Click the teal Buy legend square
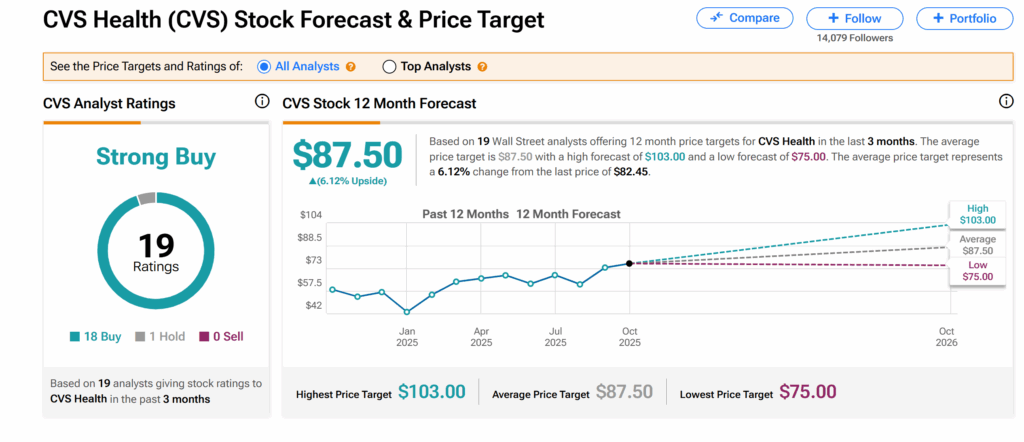 [x=76, y=337]
